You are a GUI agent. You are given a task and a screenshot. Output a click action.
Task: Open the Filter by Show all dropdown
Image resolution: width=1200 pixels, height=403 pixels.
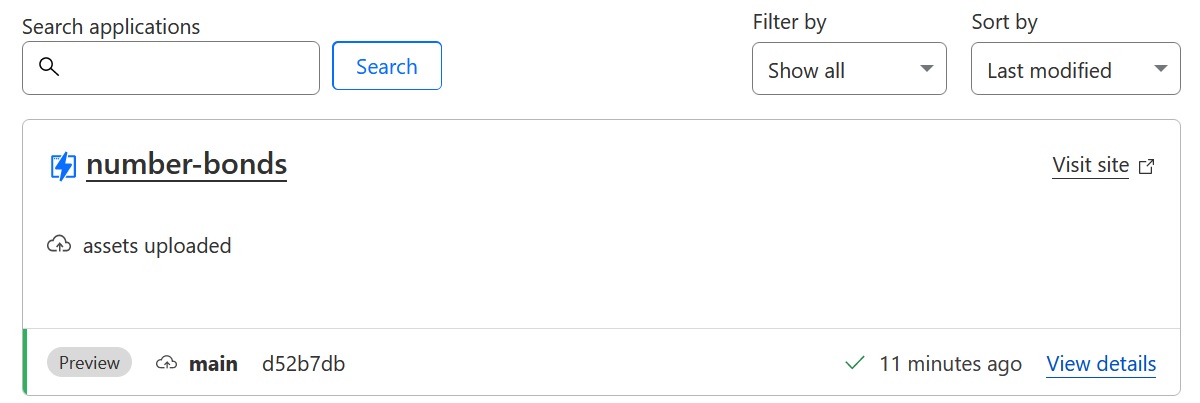(x=849, y=69)
